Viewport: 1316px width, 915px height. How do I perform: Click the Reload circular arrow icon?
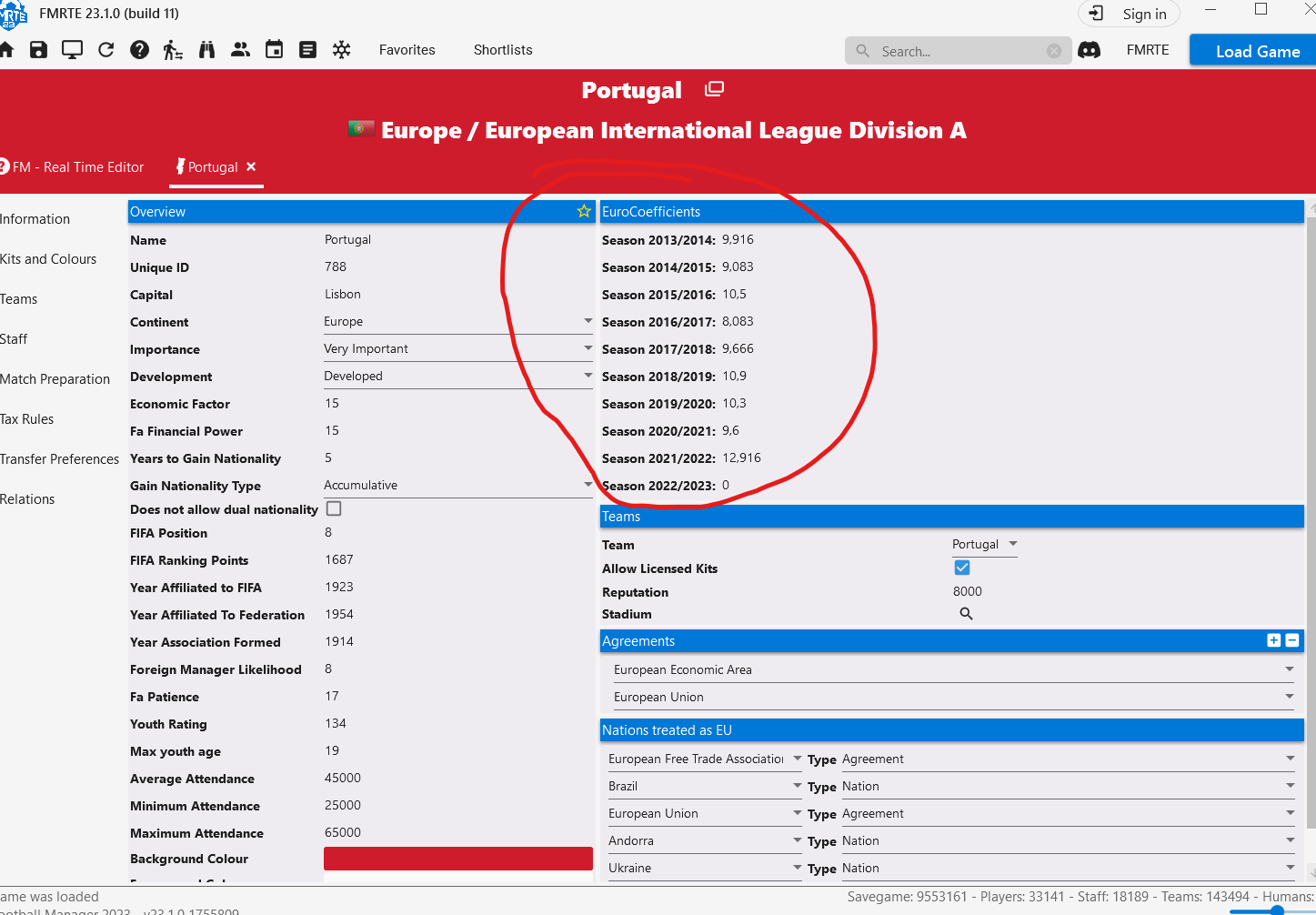click(x=105, y=50)
